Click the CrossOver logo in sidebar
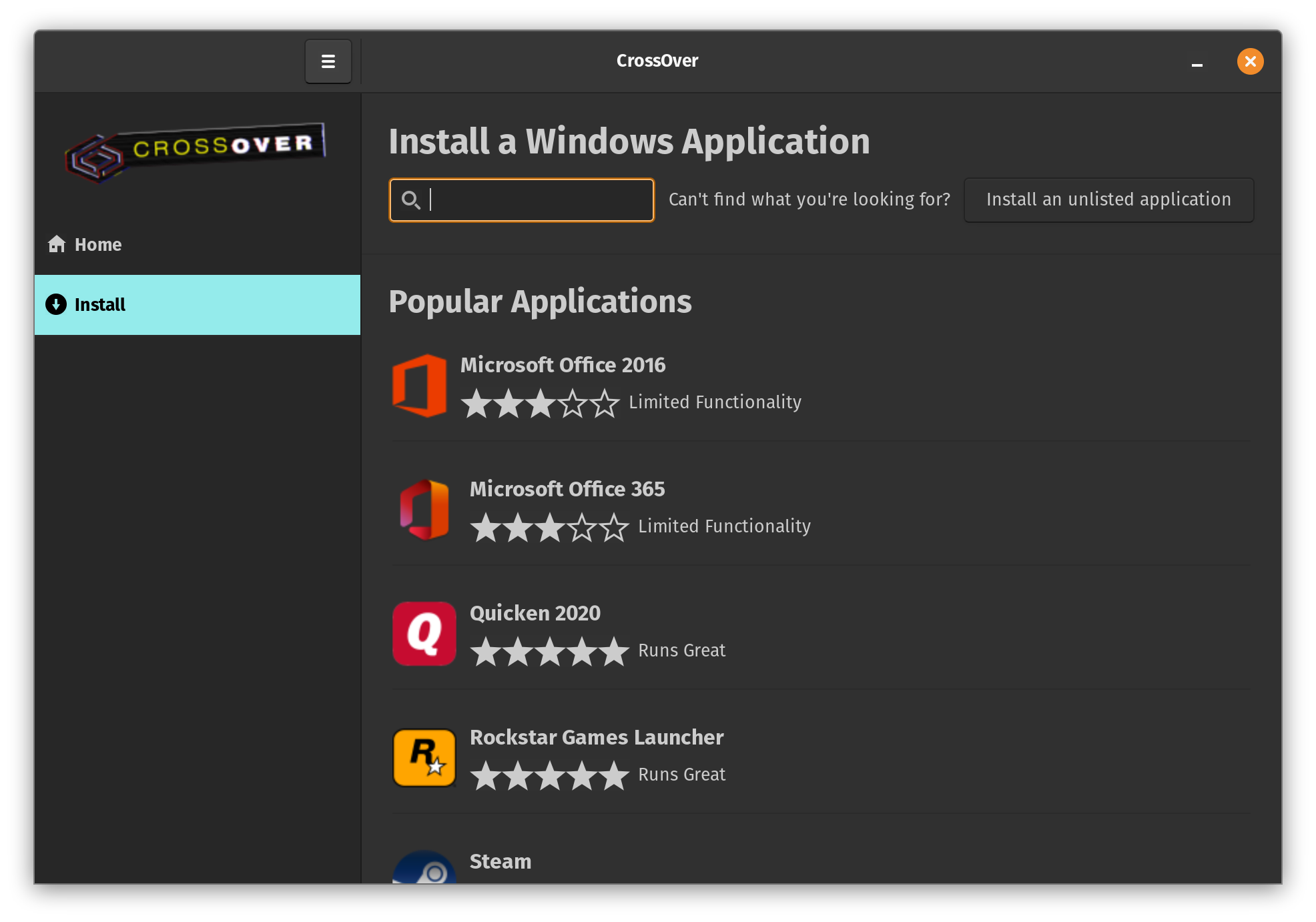 pos(195,152)
